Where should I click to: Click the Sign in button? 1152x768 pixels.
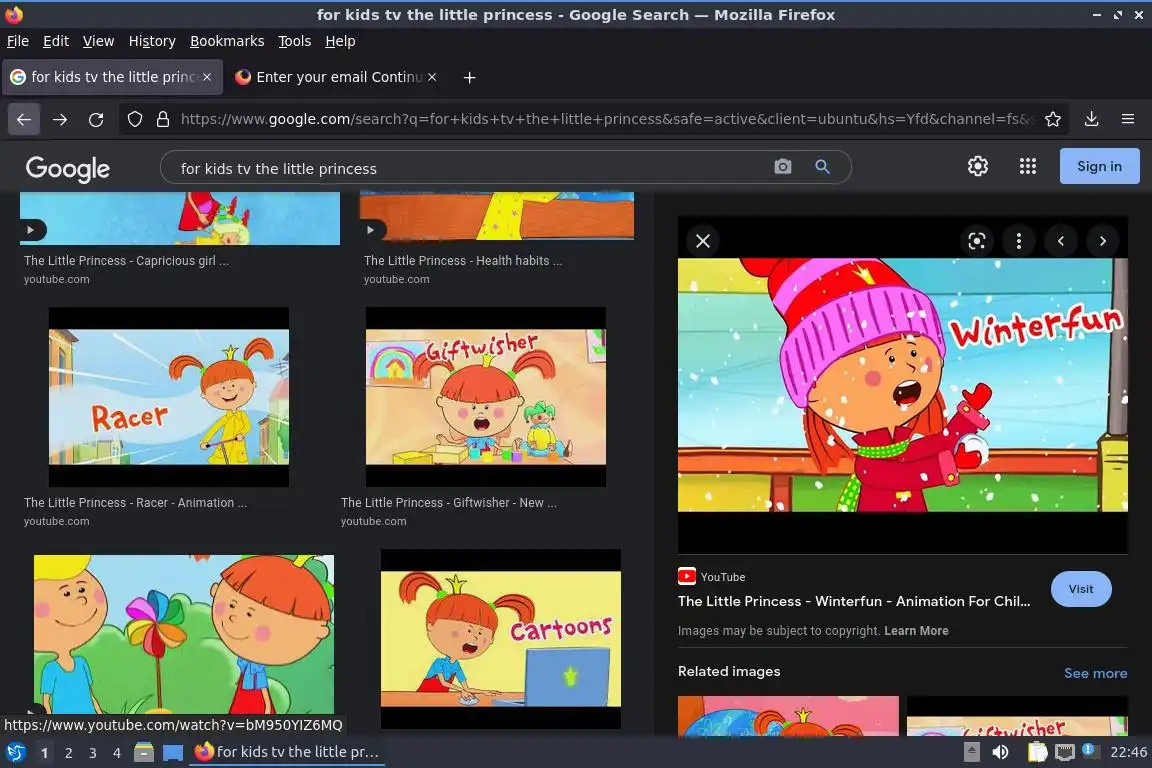(x=1099, y=166)
